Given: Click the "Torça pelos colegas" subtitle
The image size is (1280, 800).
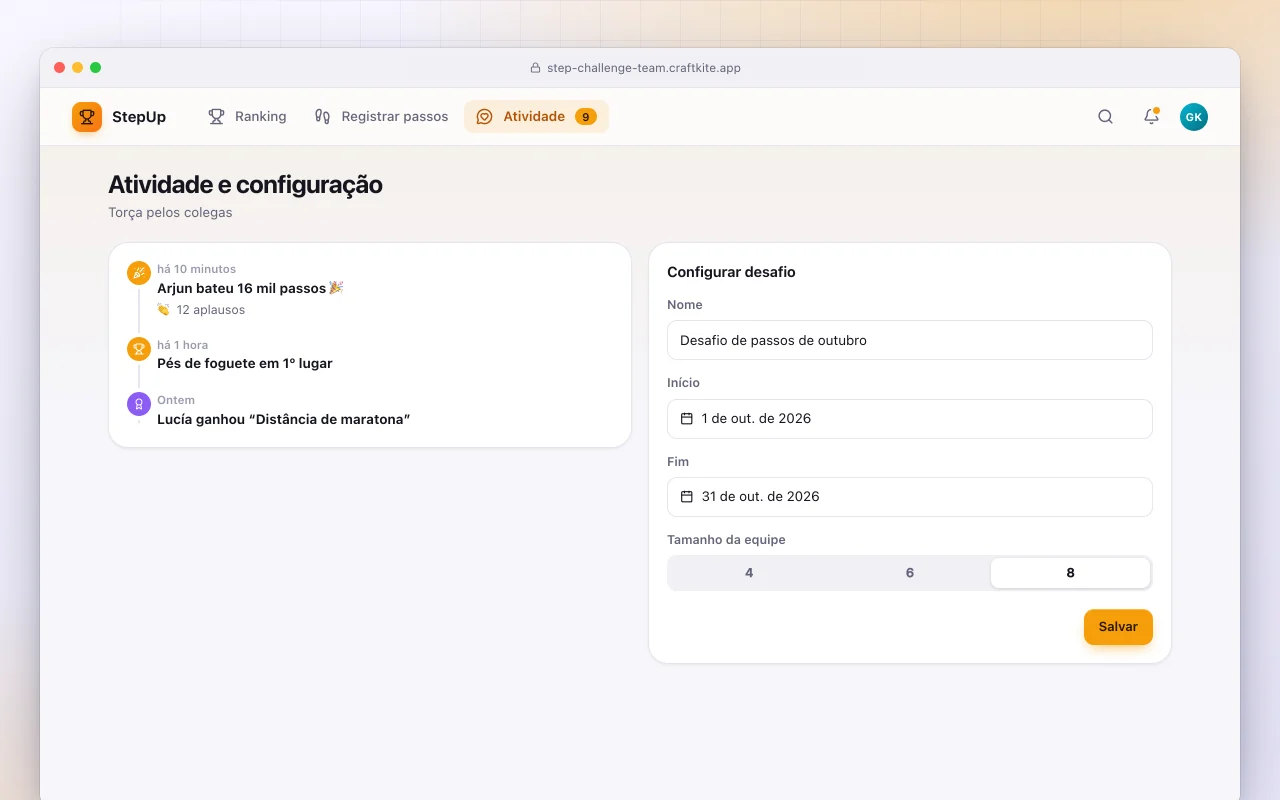Looking at the screenshot, I should 170,213.
